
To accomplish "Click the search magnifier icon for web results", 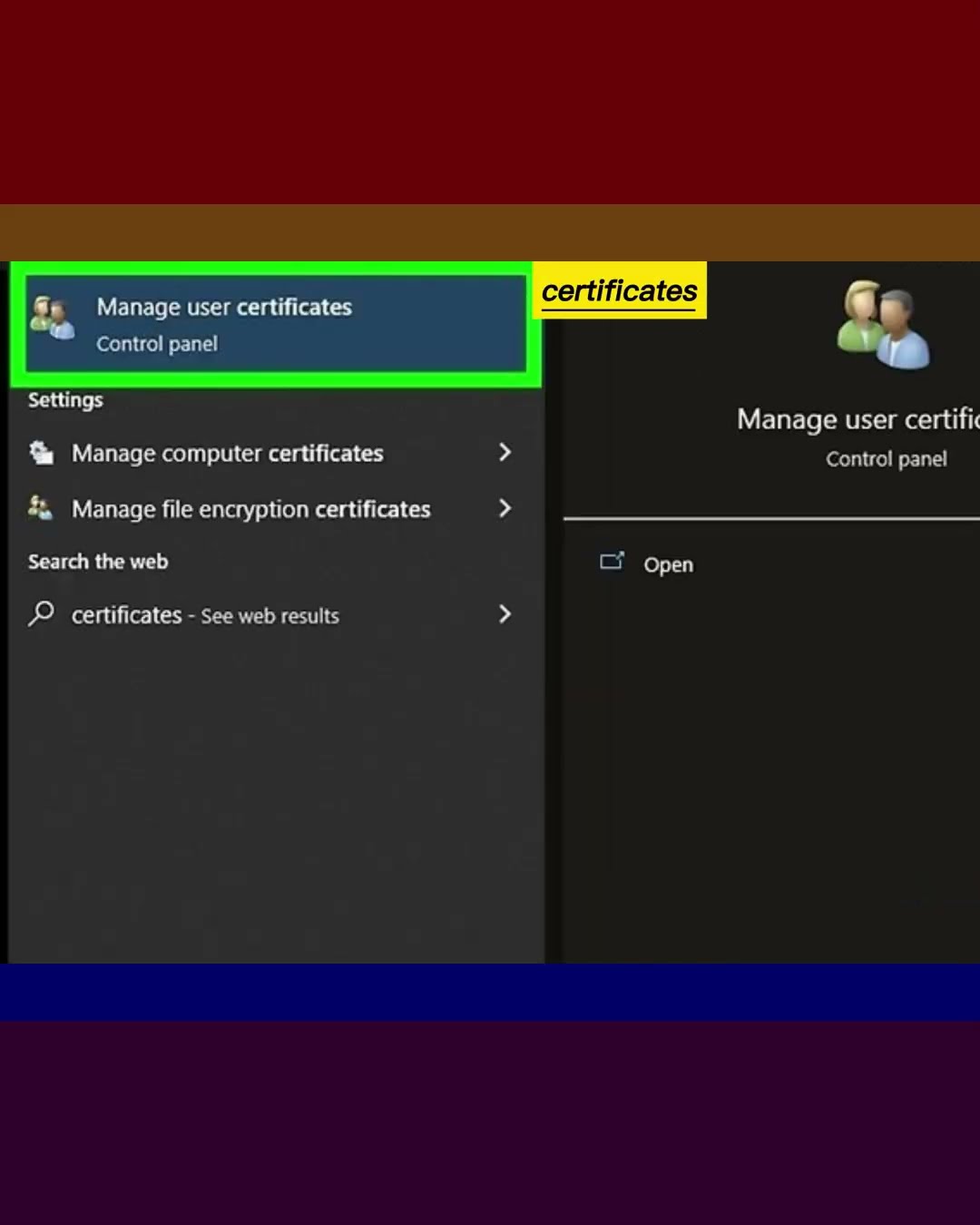I will pos(41,614).
